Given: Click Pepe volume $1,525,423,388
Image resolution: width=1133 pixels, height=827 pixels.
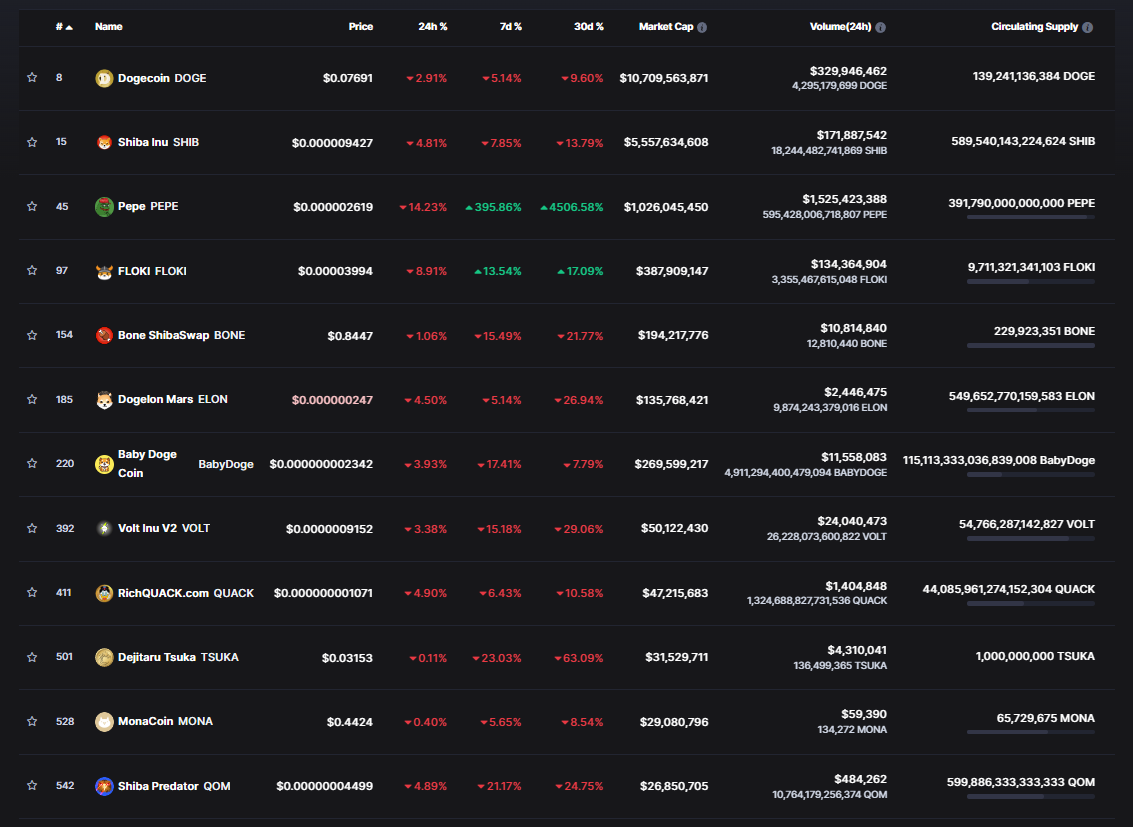Looking at the screenshot, I should pos(844,199).
